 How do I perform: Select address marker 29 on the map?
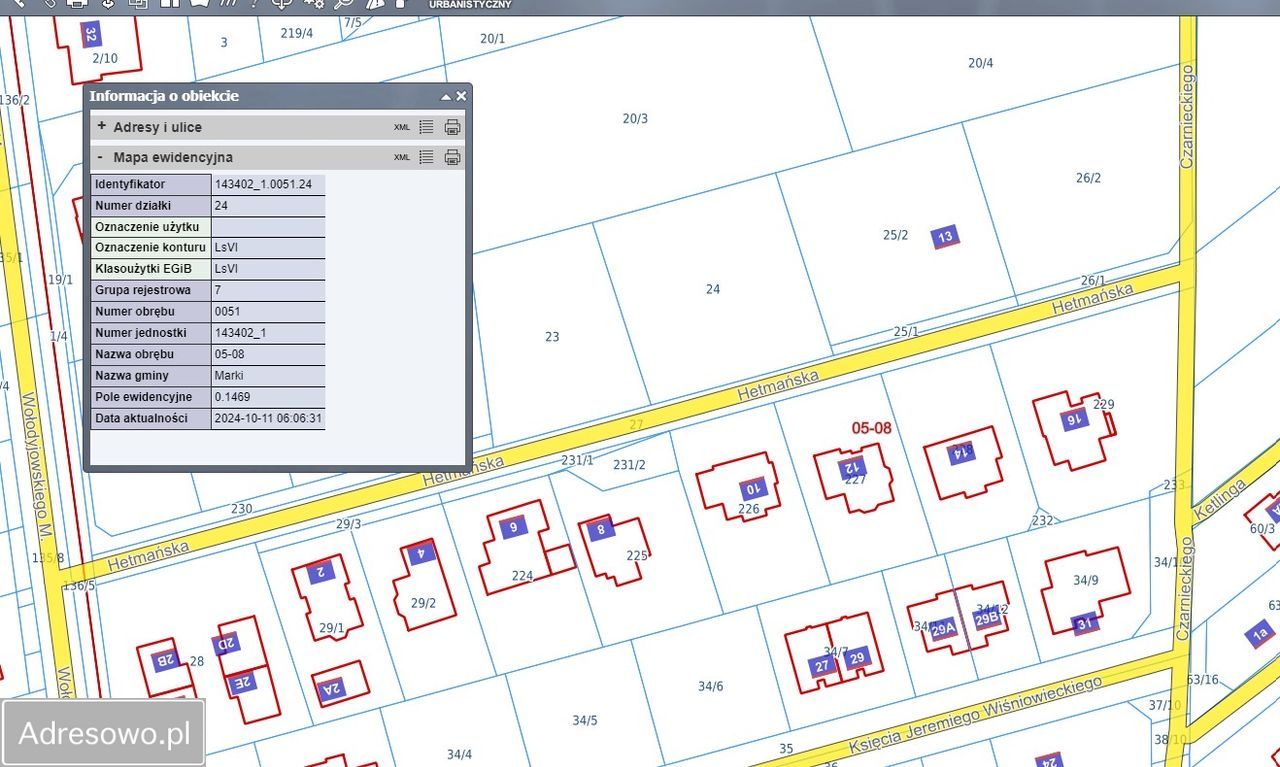point(857,659)
